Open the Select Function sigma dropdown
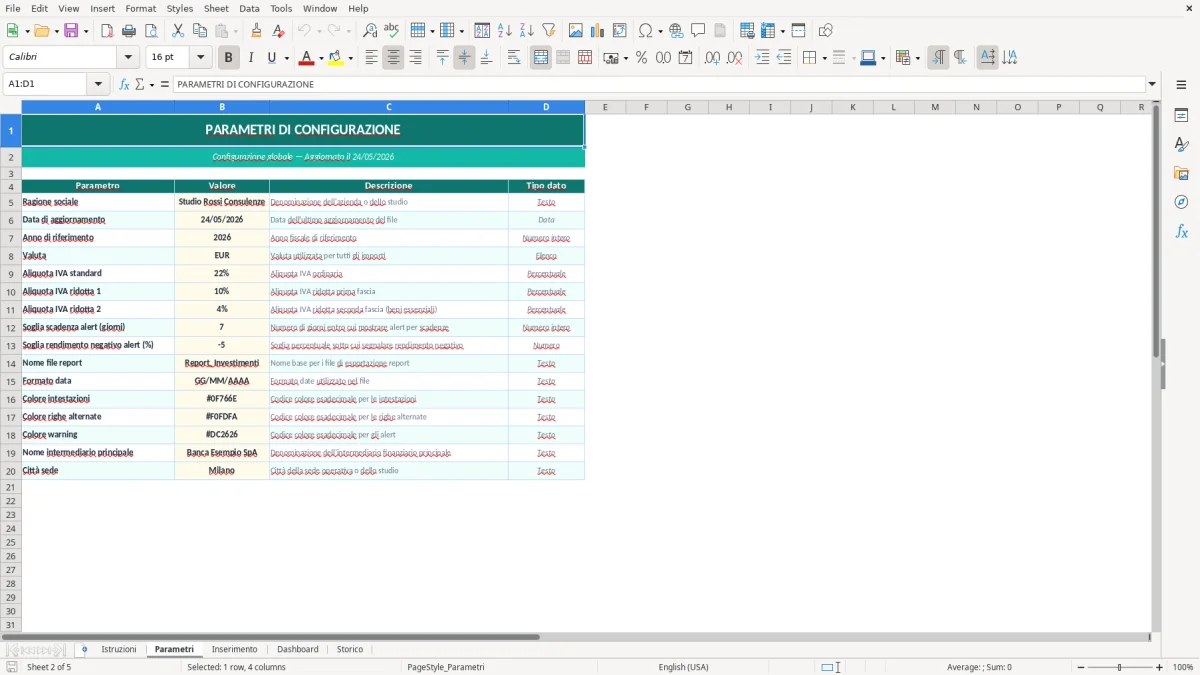Viewport: 1200px width, 675px height. tap(152, 84)
